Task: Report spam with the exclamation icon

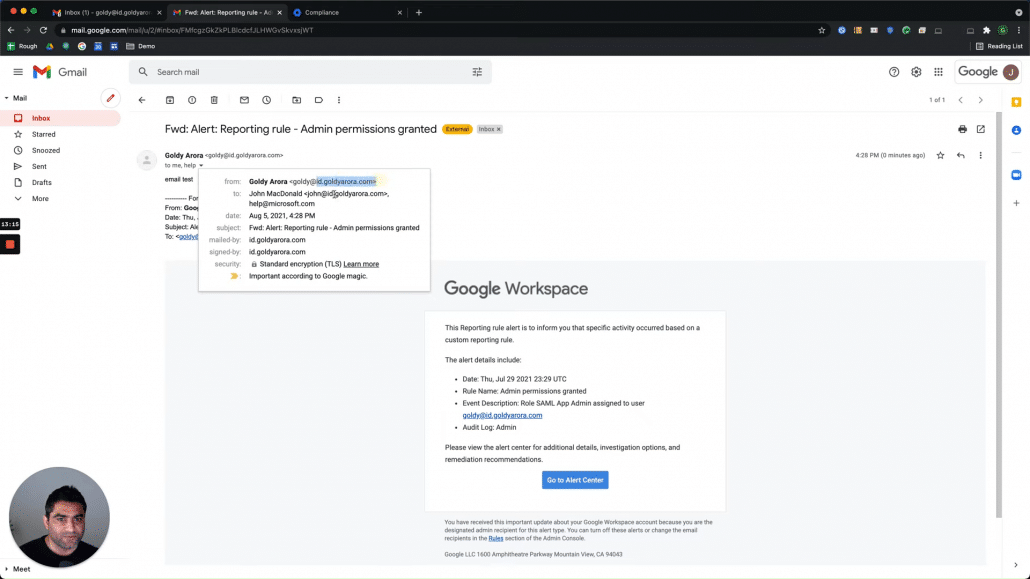Action: pyautogui.click(x=192, y=100)
